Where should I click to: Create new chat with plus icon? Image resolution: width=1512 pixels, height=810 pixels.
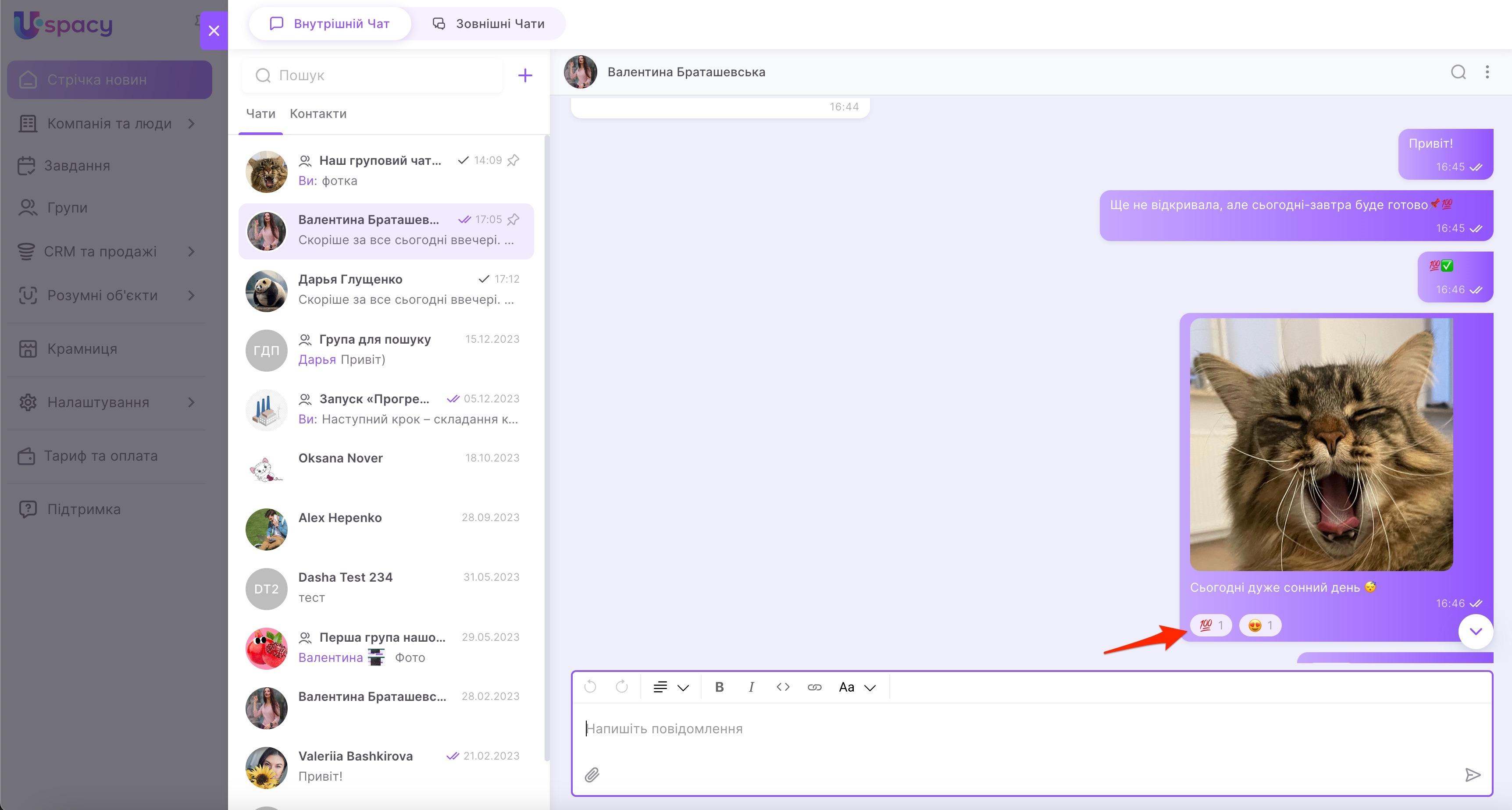point(525,75)
